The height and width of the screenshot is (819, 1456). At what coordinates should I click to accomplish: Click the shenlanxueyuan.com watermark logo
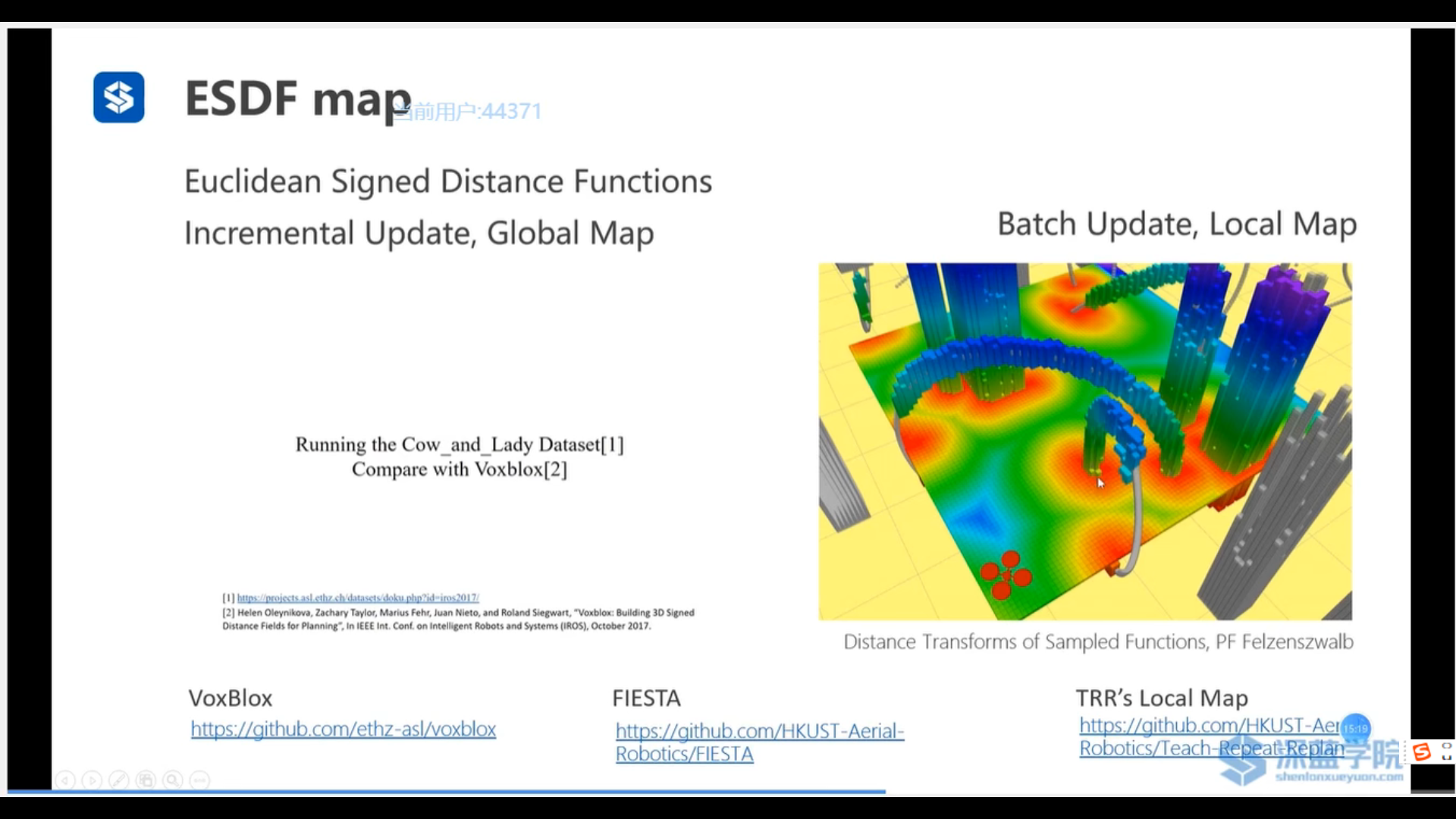pos(1338,776)
